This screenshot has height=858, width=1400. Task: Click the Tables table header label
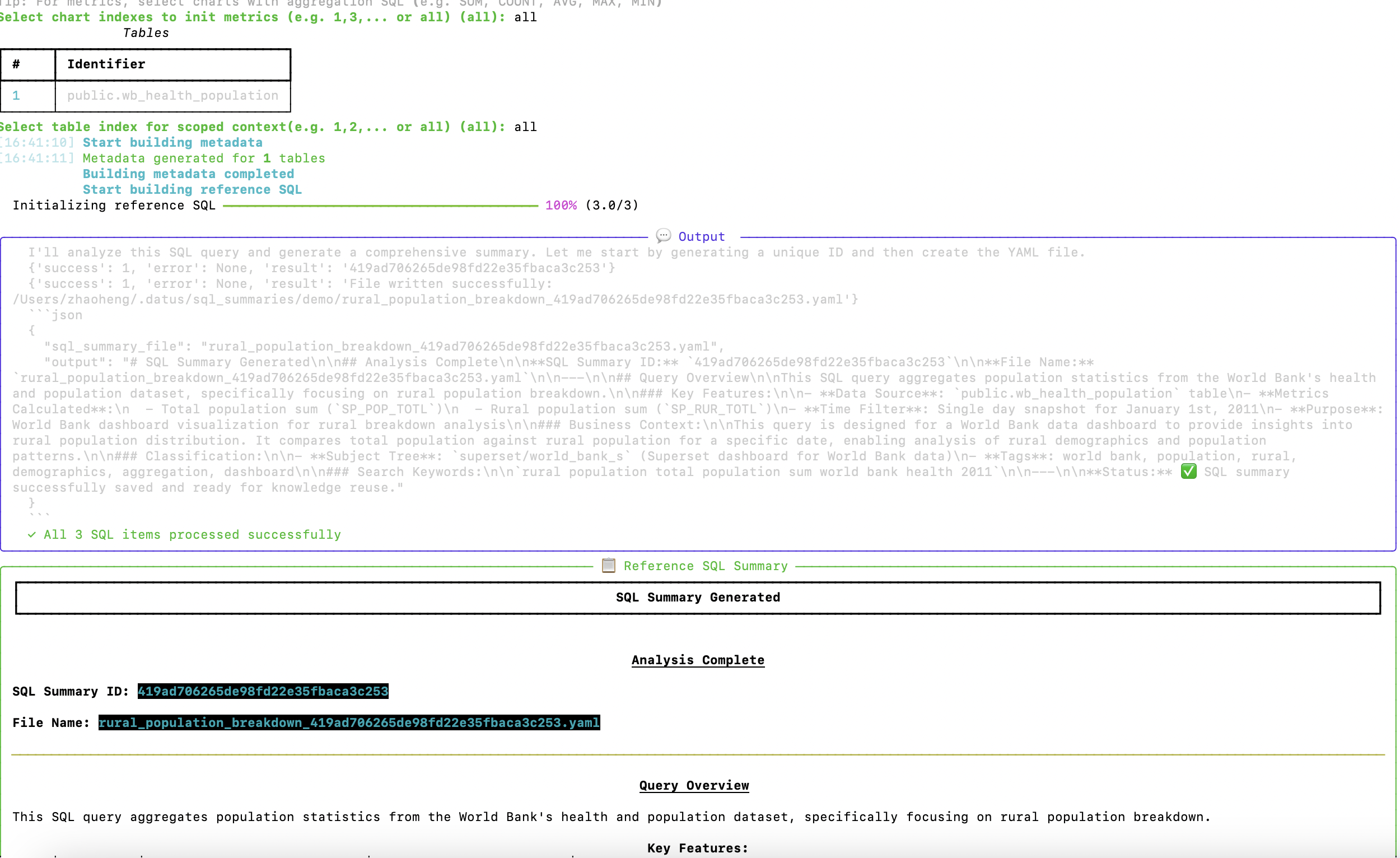click(x=146, y=32)
